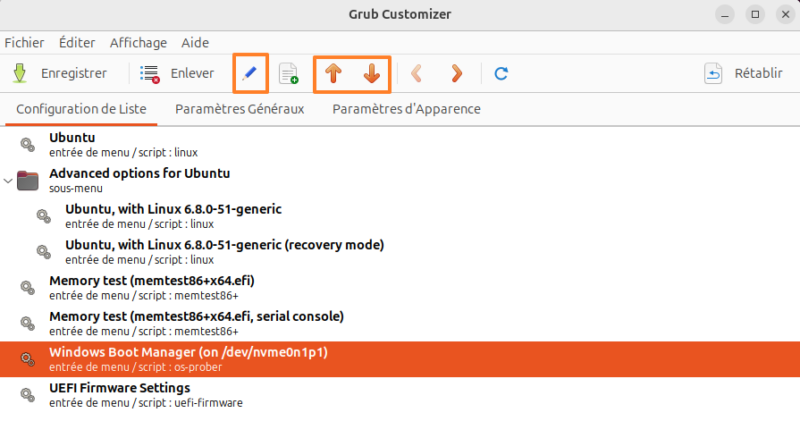Switch to Paramètres d'Apparence tab

point(406,109)
